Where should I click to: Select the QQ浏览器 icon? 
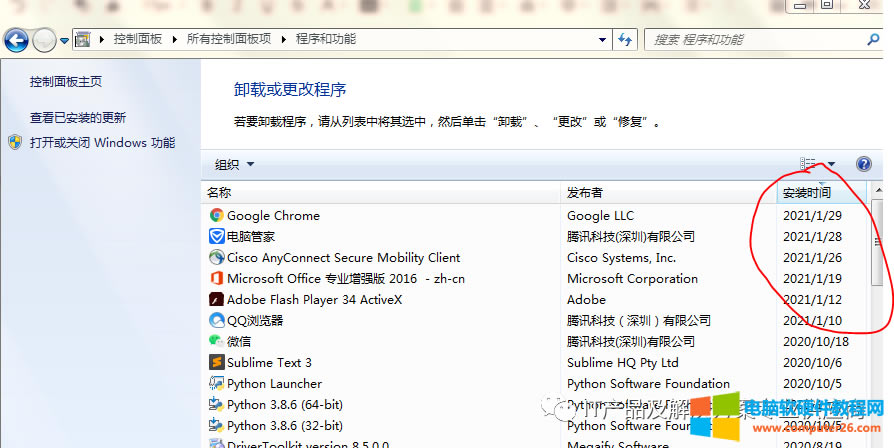coord(216,320)
